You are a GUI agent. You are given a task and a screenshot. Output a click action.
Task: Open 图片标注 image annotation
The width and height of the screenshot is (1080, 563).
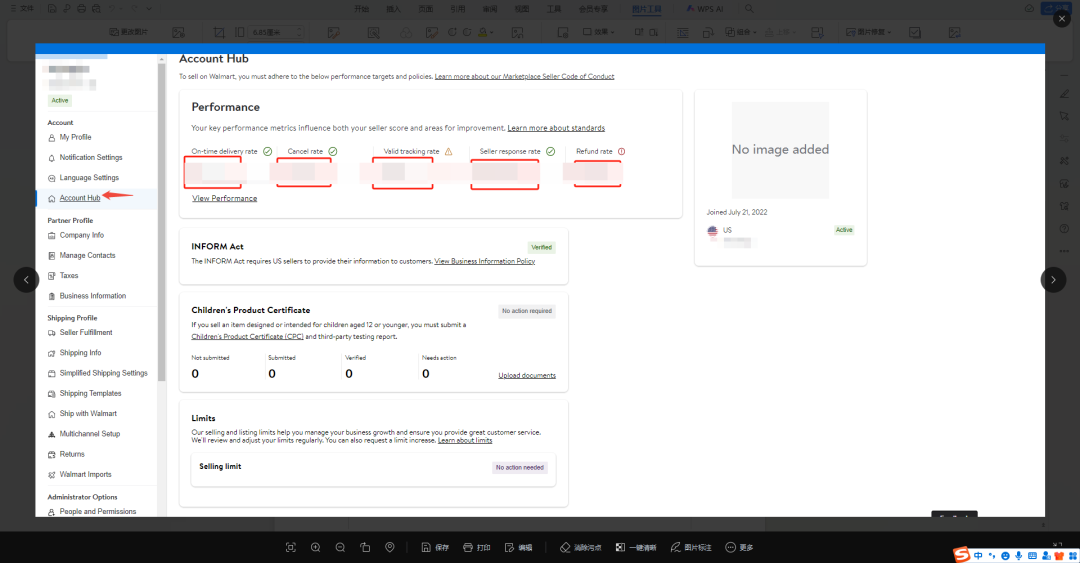pos(691,547)
